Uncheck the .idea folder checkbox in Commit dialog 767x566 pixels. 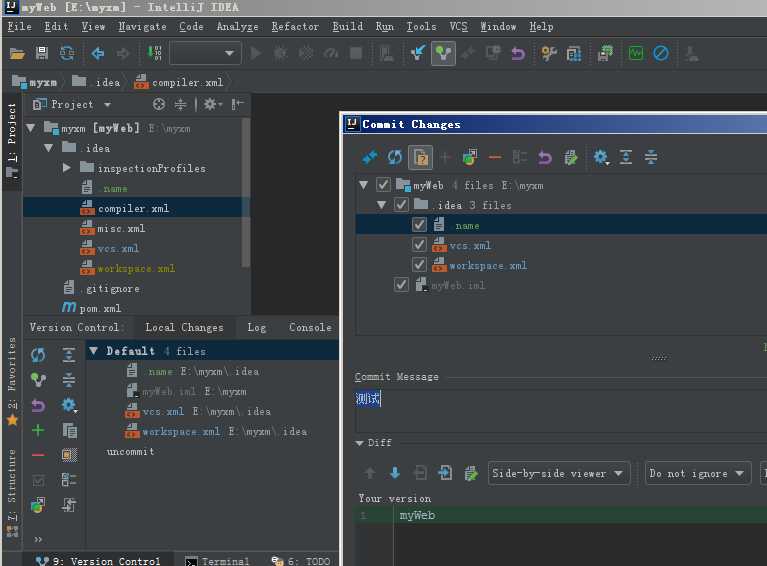401,204
